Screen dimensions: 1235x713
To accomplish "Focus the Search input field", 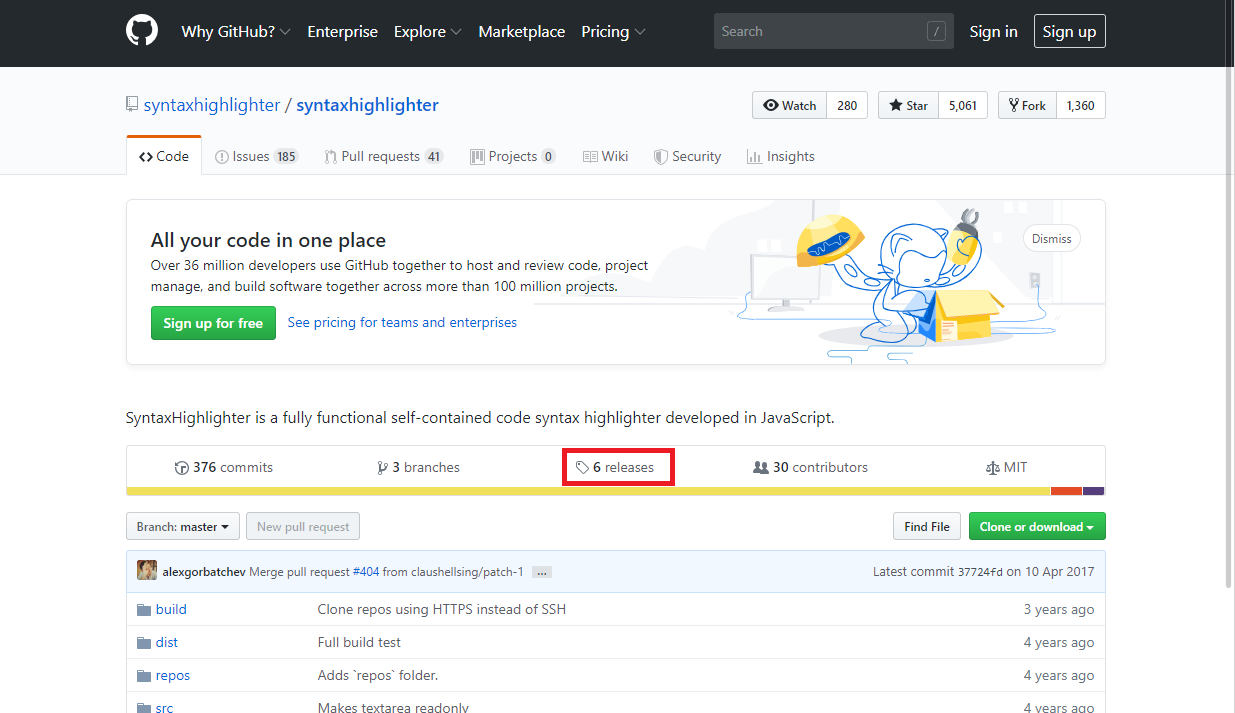I will pyautogui.click(x=834, y=31).
